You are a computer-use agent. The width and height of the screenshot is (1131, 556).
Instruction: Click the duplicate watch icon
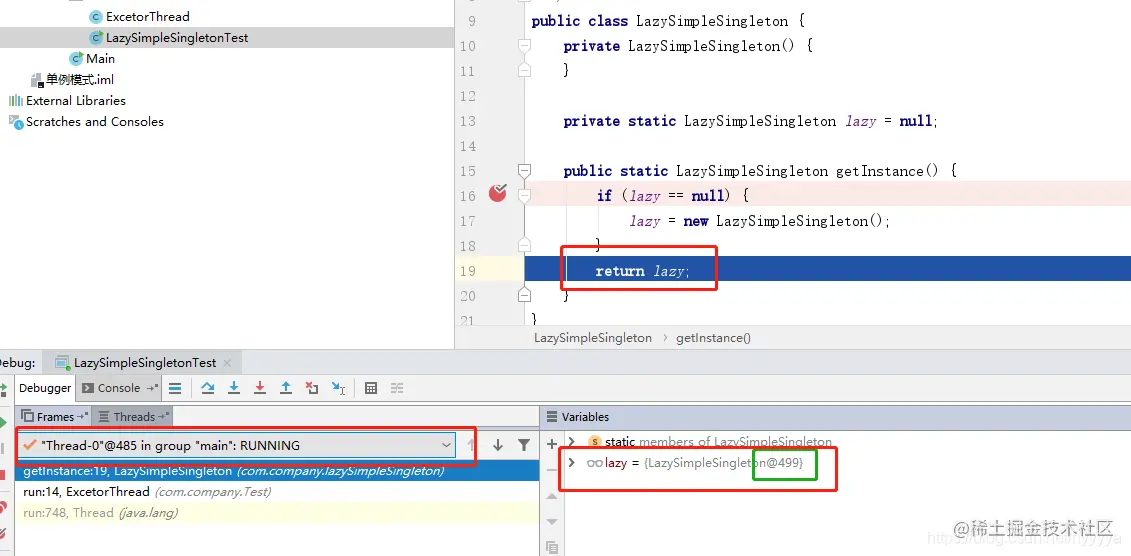[x=553, y=547]
